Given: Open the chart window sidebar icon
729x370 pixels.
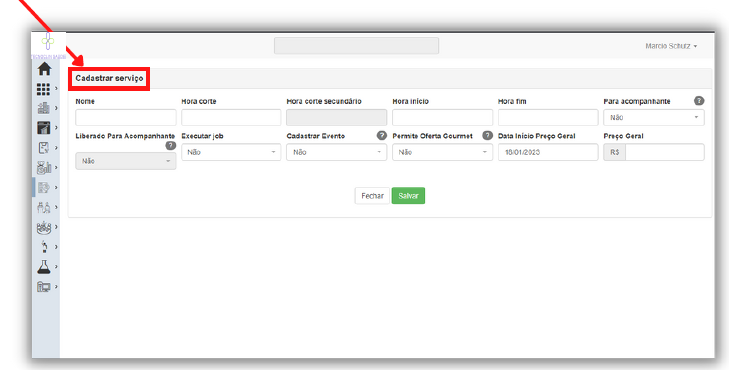Looking at the screenshot, I should [x=43, y=128].
